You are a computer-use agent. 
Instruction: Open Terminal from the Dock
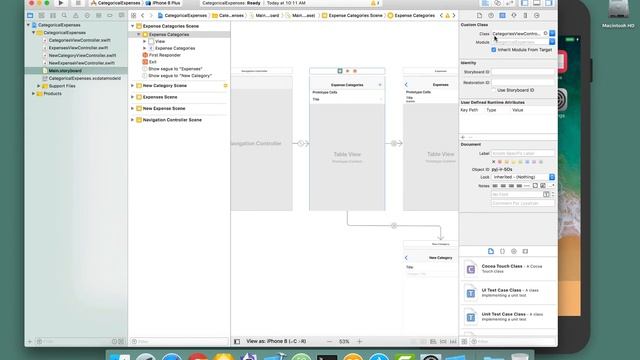coord(327,357)
